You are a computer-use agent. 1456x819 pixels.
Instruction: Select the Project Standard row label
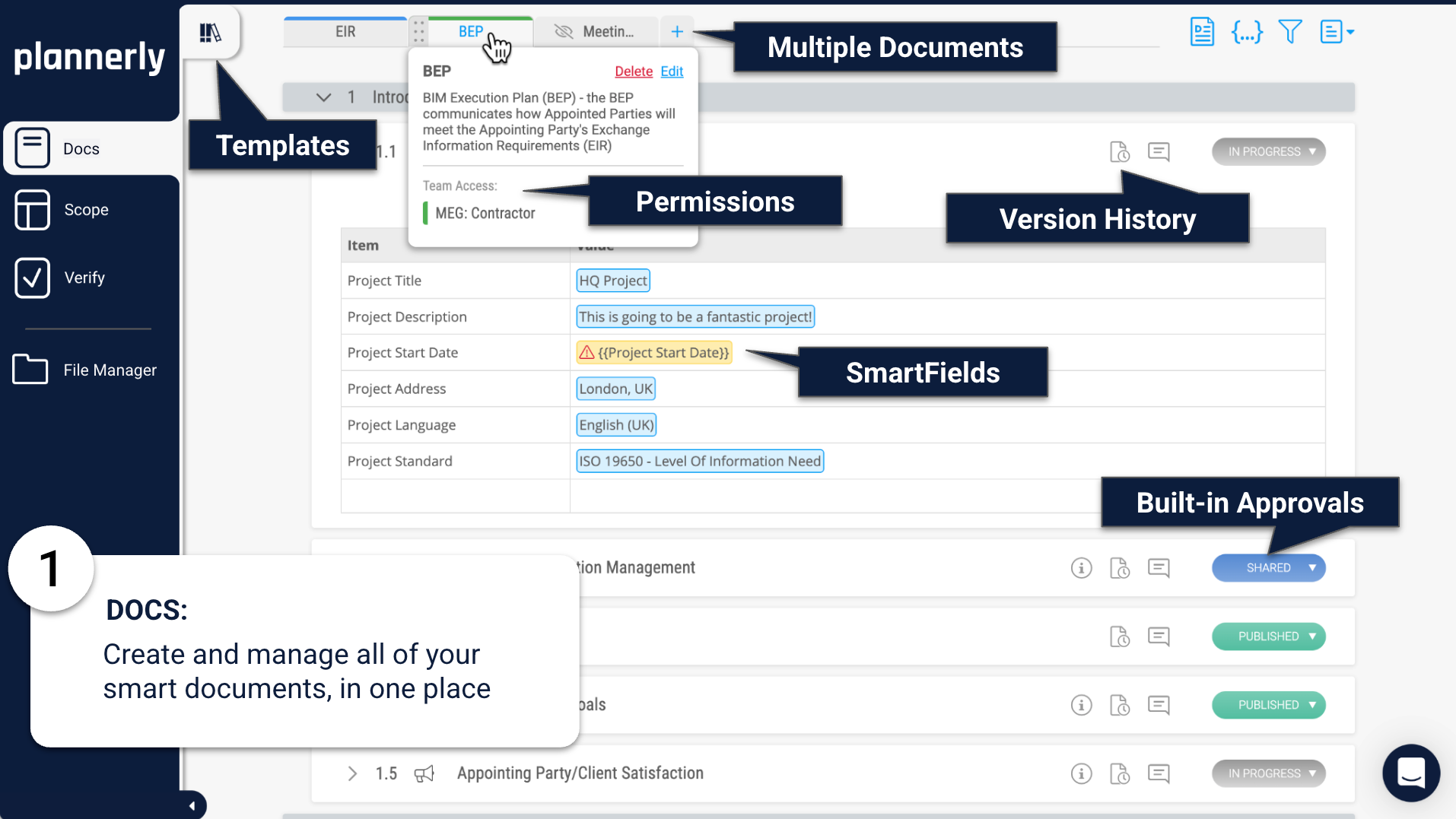(x=400, y=462)
